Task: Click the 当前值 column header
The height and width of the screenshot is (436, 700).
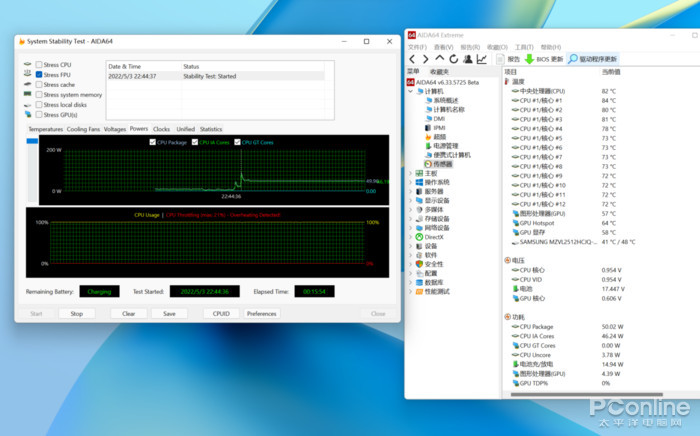Action: [611, 71]
